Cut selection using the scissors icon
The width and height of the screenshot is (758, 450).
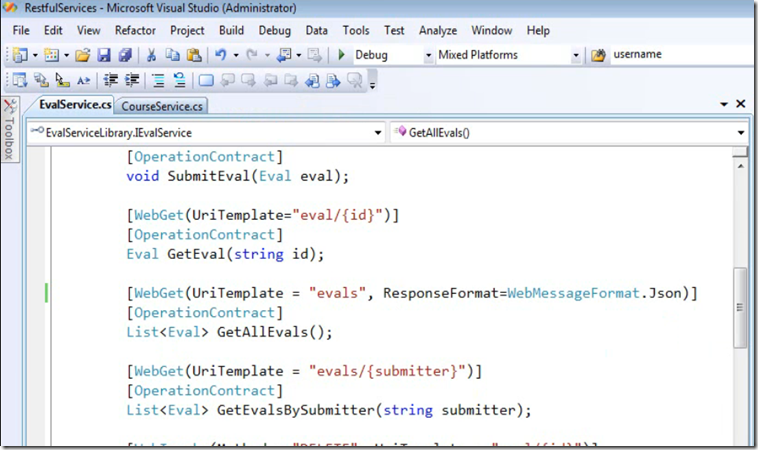[x=151, y=55]
